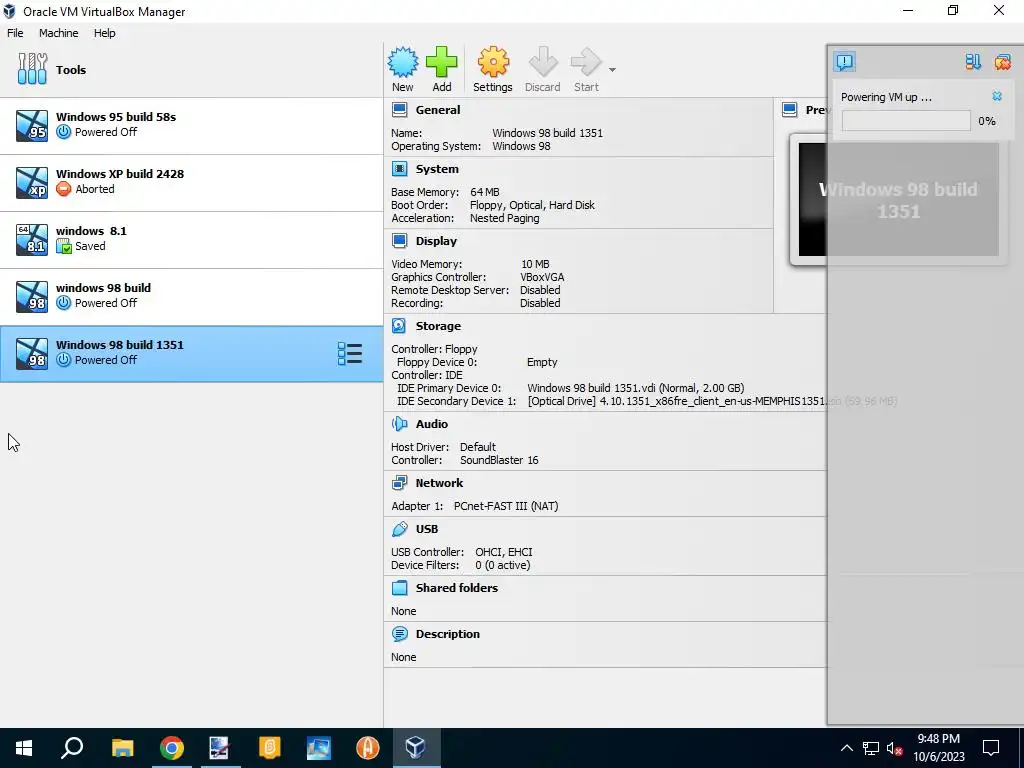Click the USB section header
Image resolution: width=1024 pixels, height=768 pixels.
click(426, 528)
